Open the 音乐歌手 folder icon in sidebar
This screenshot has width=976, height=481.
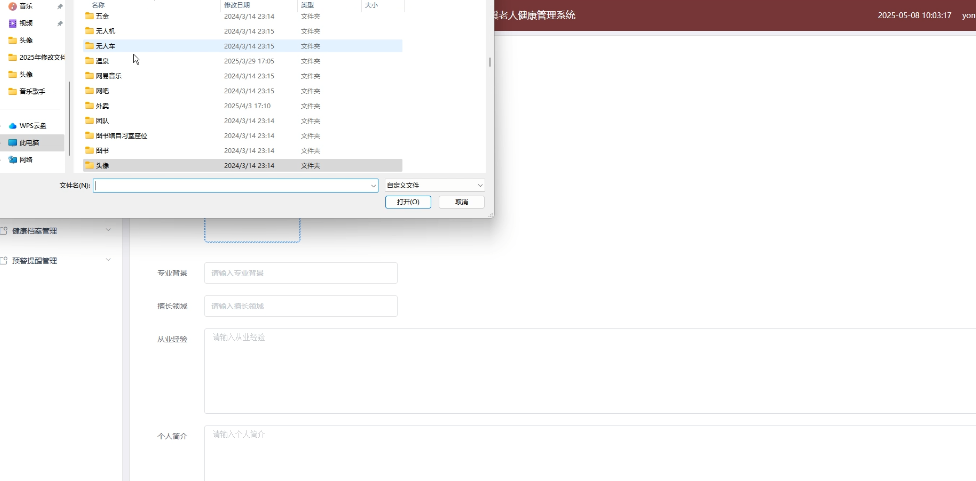coord(12,91)
